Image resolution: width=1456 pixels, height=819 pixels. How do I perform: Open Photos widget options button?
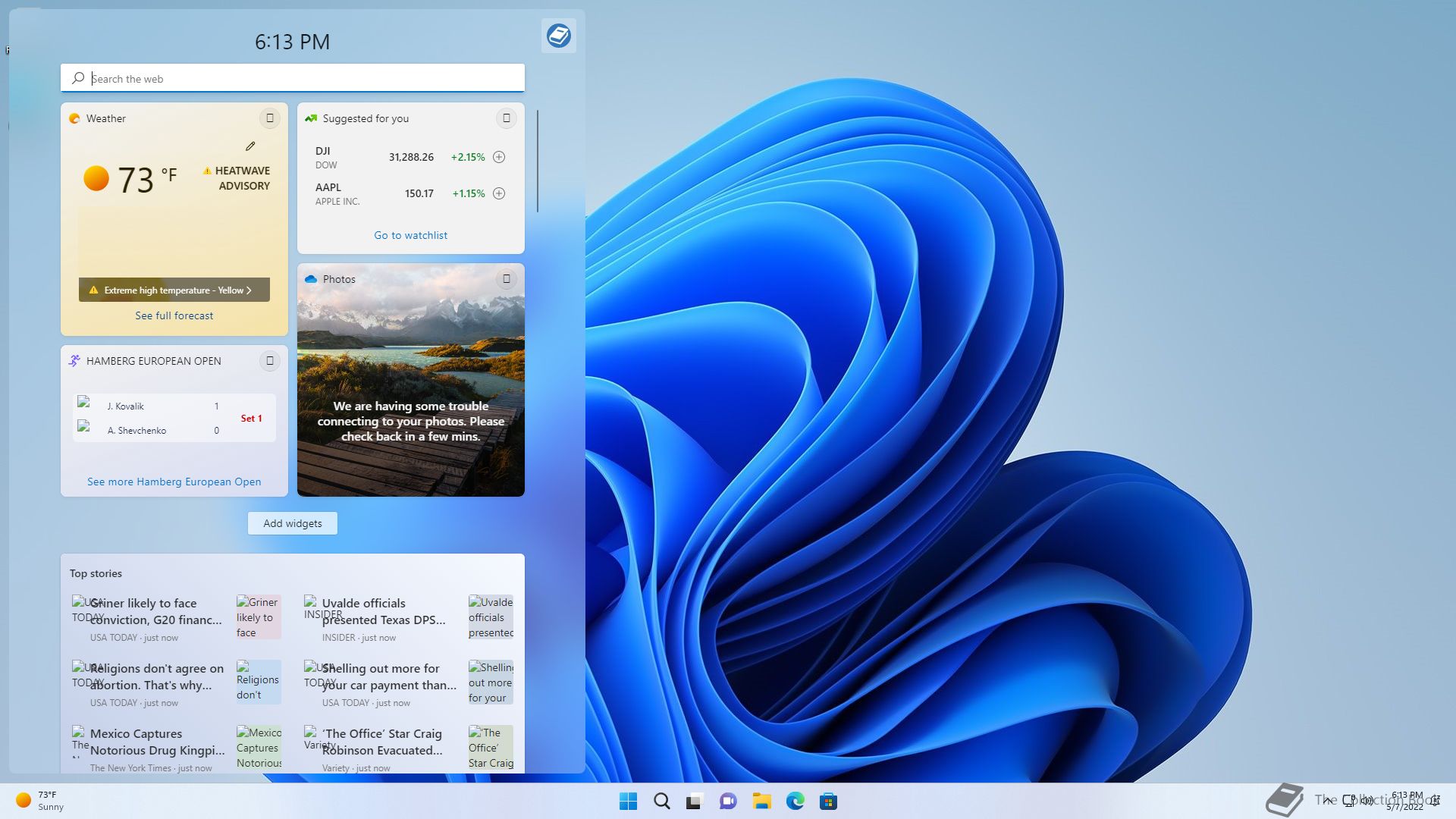507,279
